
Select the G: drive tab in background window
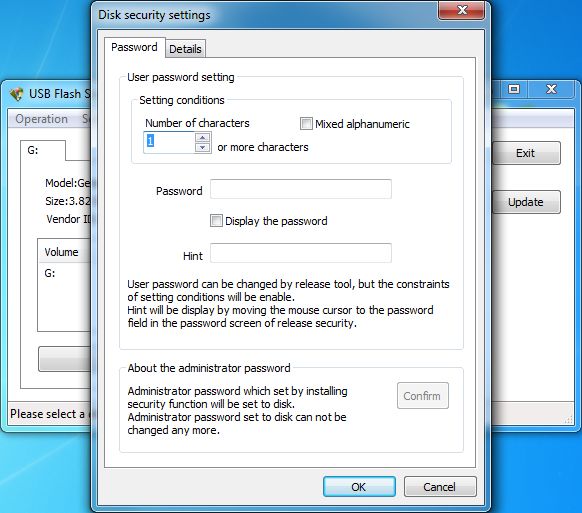tap(43, 150)
